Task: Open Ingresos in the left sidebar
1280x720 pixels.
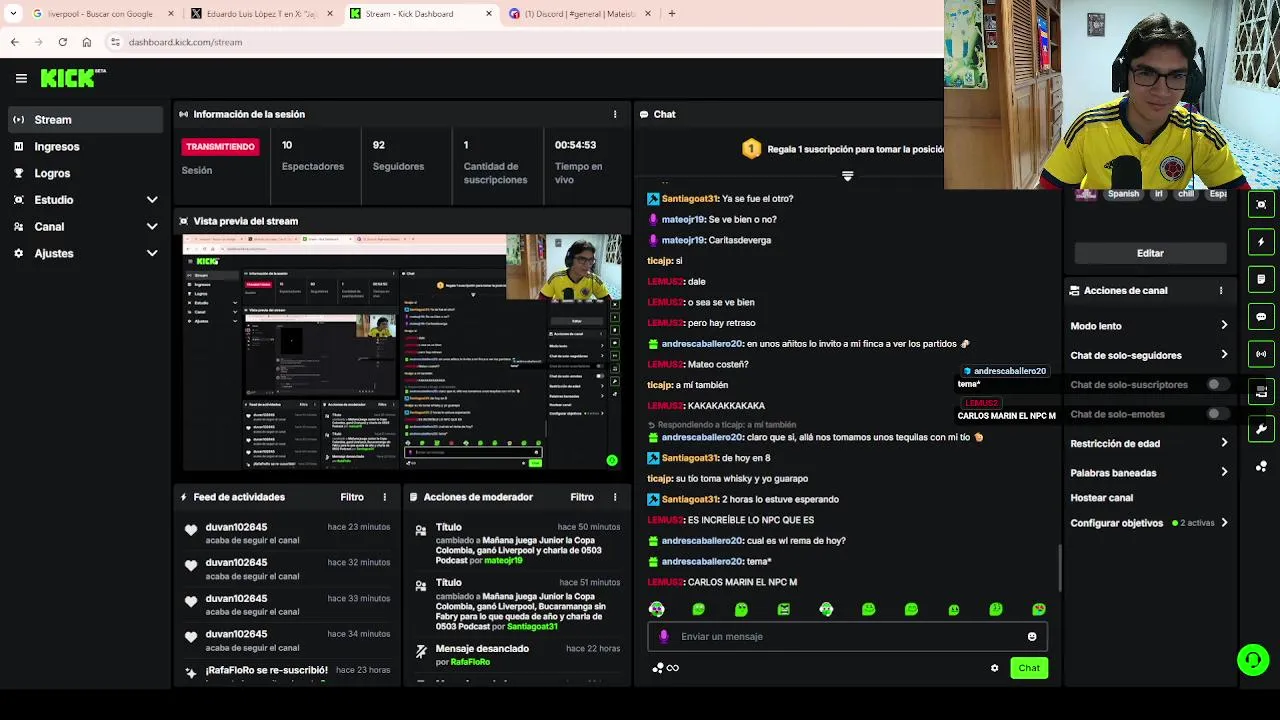Action: [85, 147]
